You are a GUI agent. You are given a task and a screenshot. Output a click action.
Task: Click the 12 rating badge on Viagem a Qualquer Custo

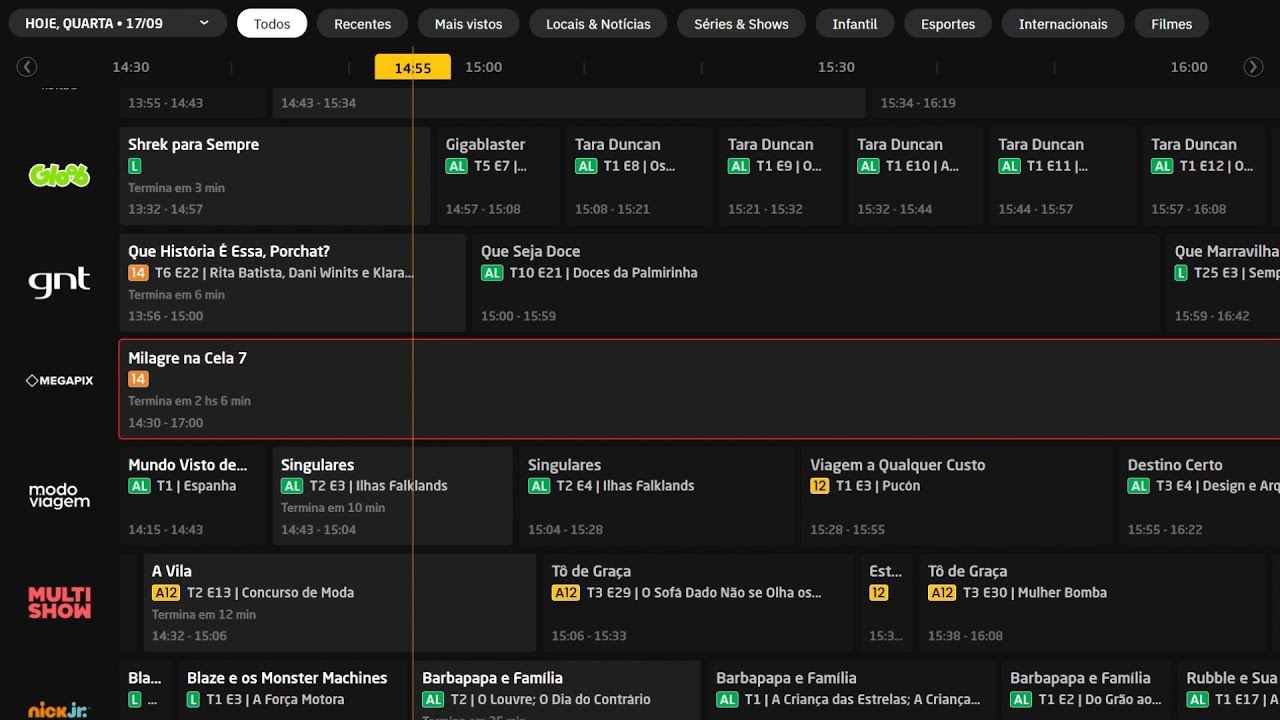click(819, 486)
